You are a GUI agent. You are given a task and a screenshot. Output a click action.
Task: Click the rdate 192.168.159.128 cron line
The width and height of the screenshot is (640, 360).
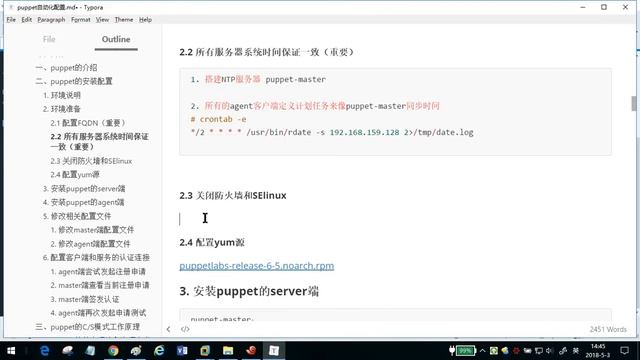point(332,132)
